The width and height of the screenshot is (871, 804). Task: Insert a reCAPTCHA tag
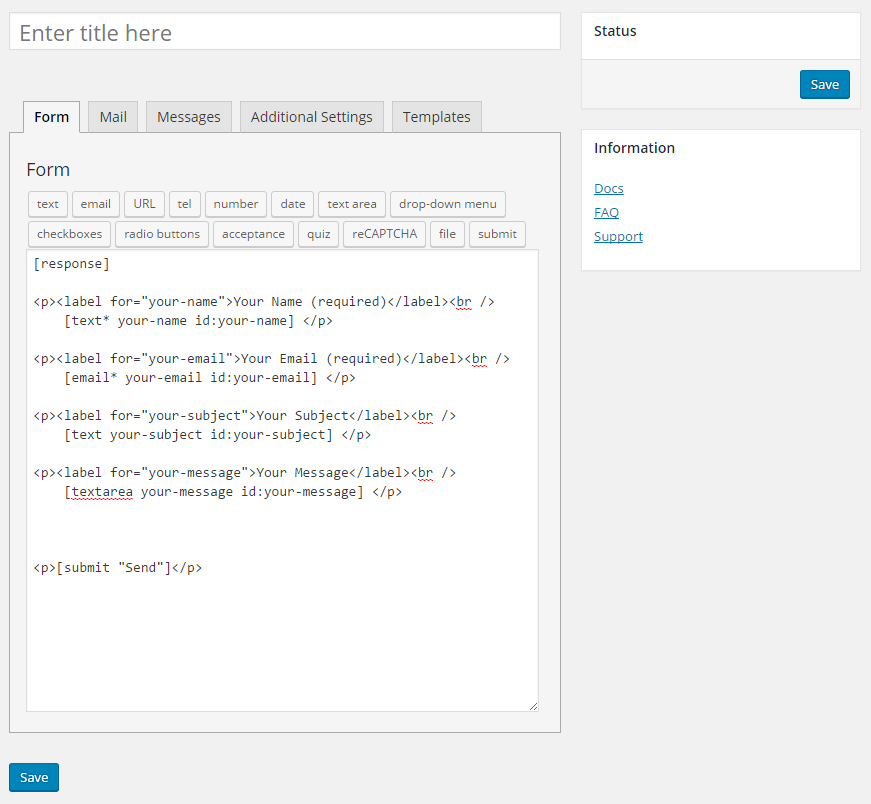pyautogui.click(x=384, y=234)
